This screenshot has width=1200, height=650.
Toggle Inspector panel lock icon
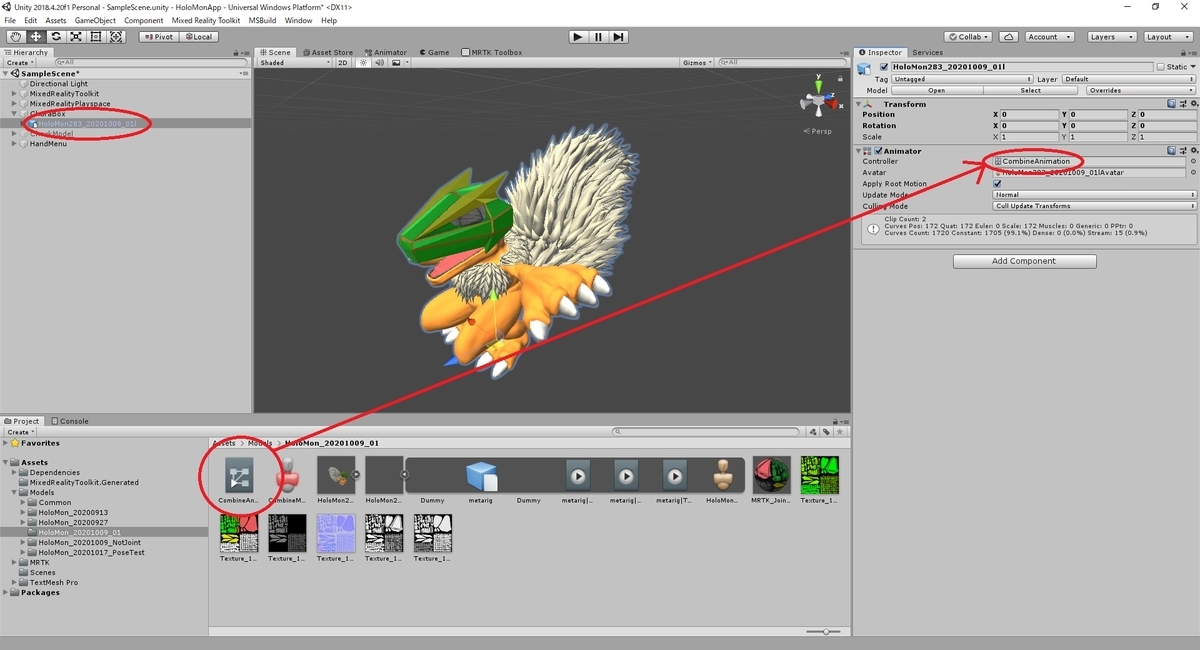pyautogui.click(x=1181, y=52)
